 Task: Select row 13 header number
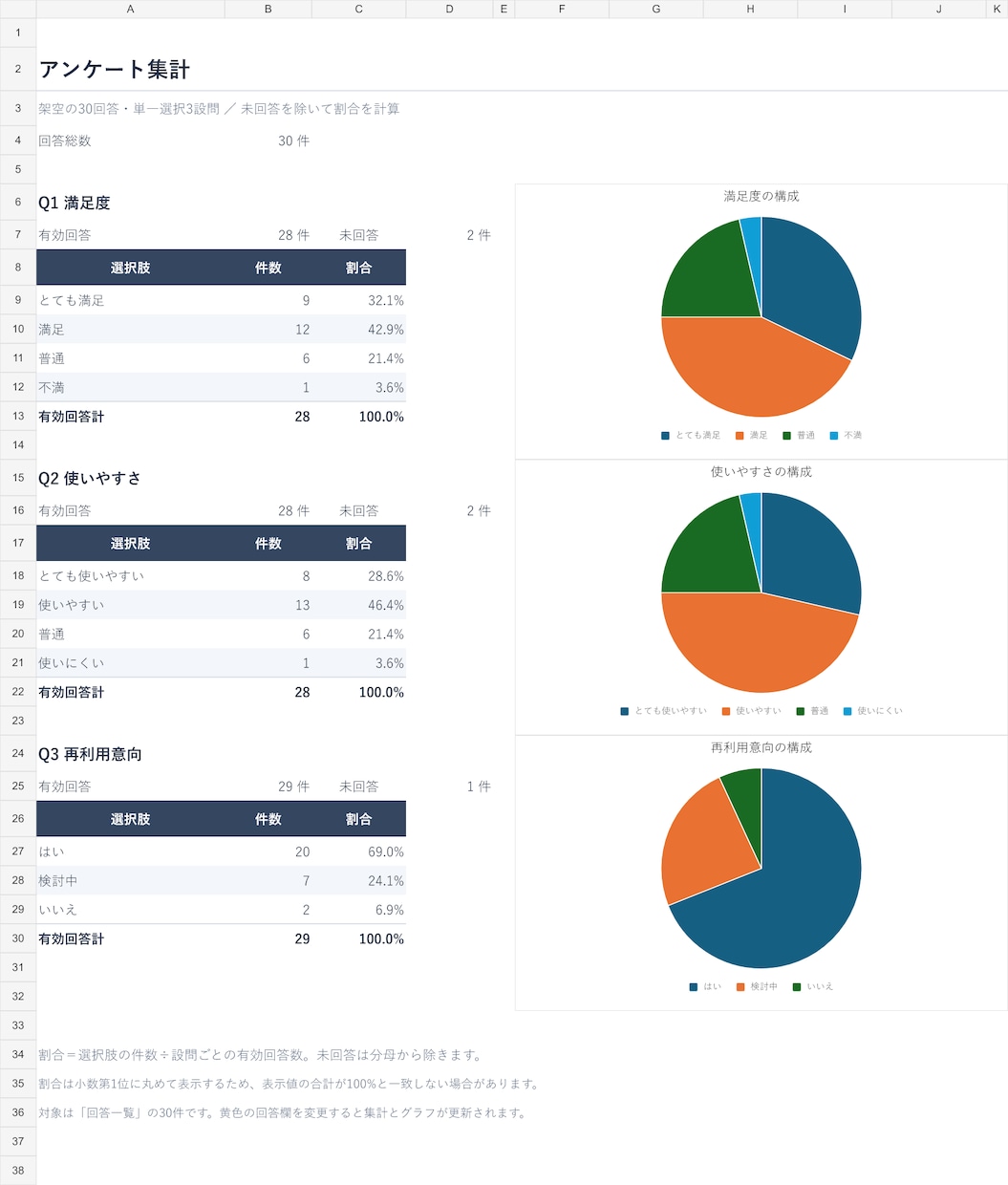(18, 416)
